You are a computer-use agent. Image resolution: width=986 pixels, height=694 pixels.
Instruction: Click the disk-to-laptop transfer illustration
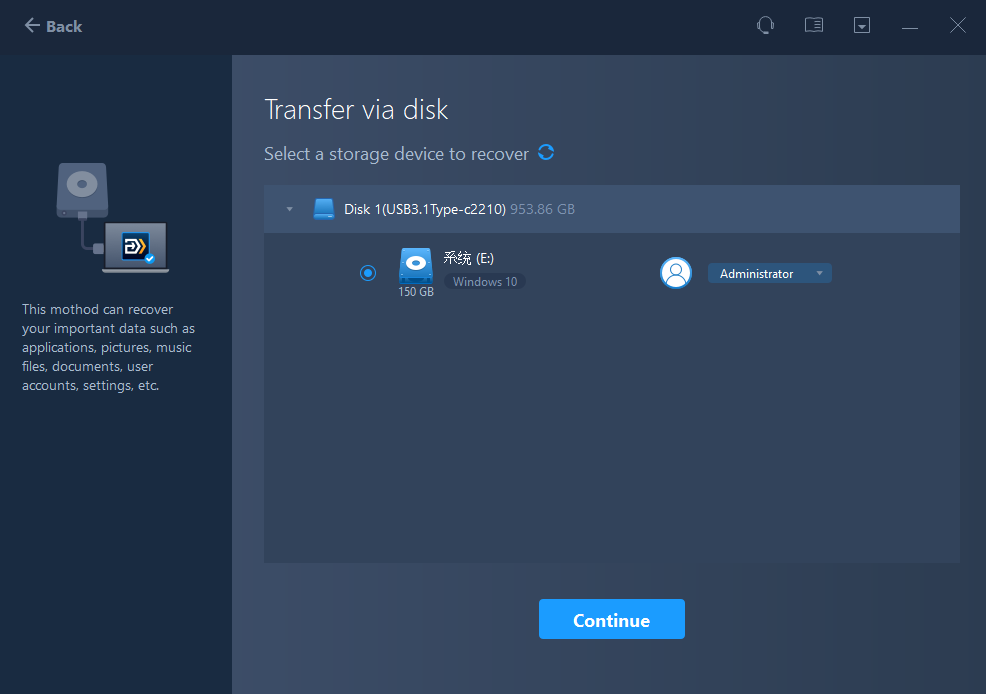[x=113, y=218]
